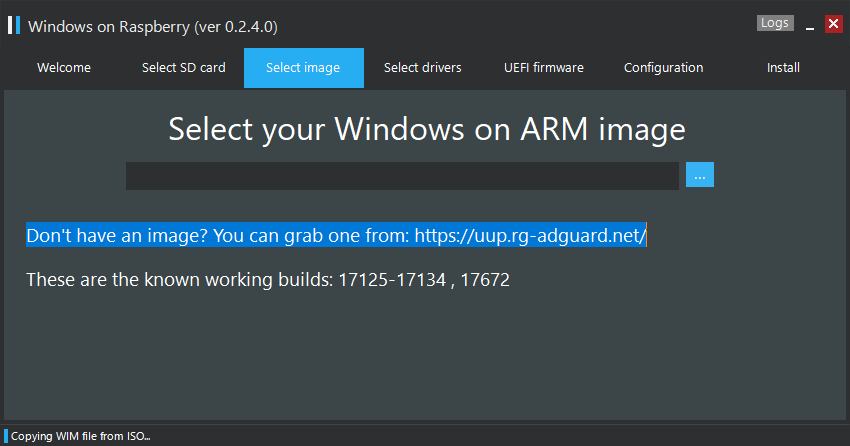Switch to the Select SD card tab
This screenshot has height=446, width=850.
pos(184,68)
